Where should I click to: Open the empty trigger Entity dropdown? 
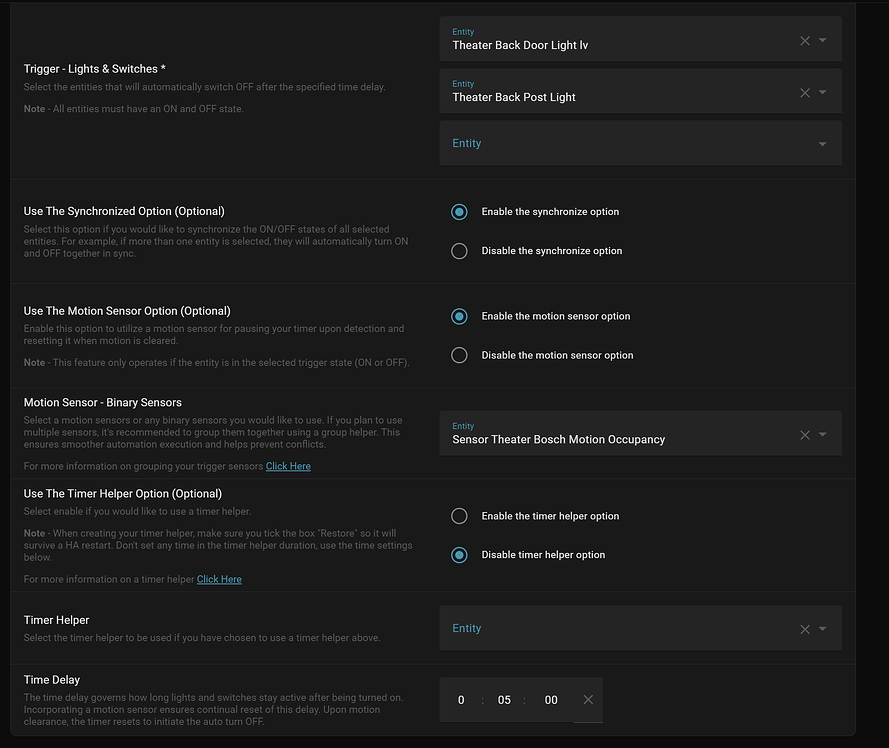823,144
